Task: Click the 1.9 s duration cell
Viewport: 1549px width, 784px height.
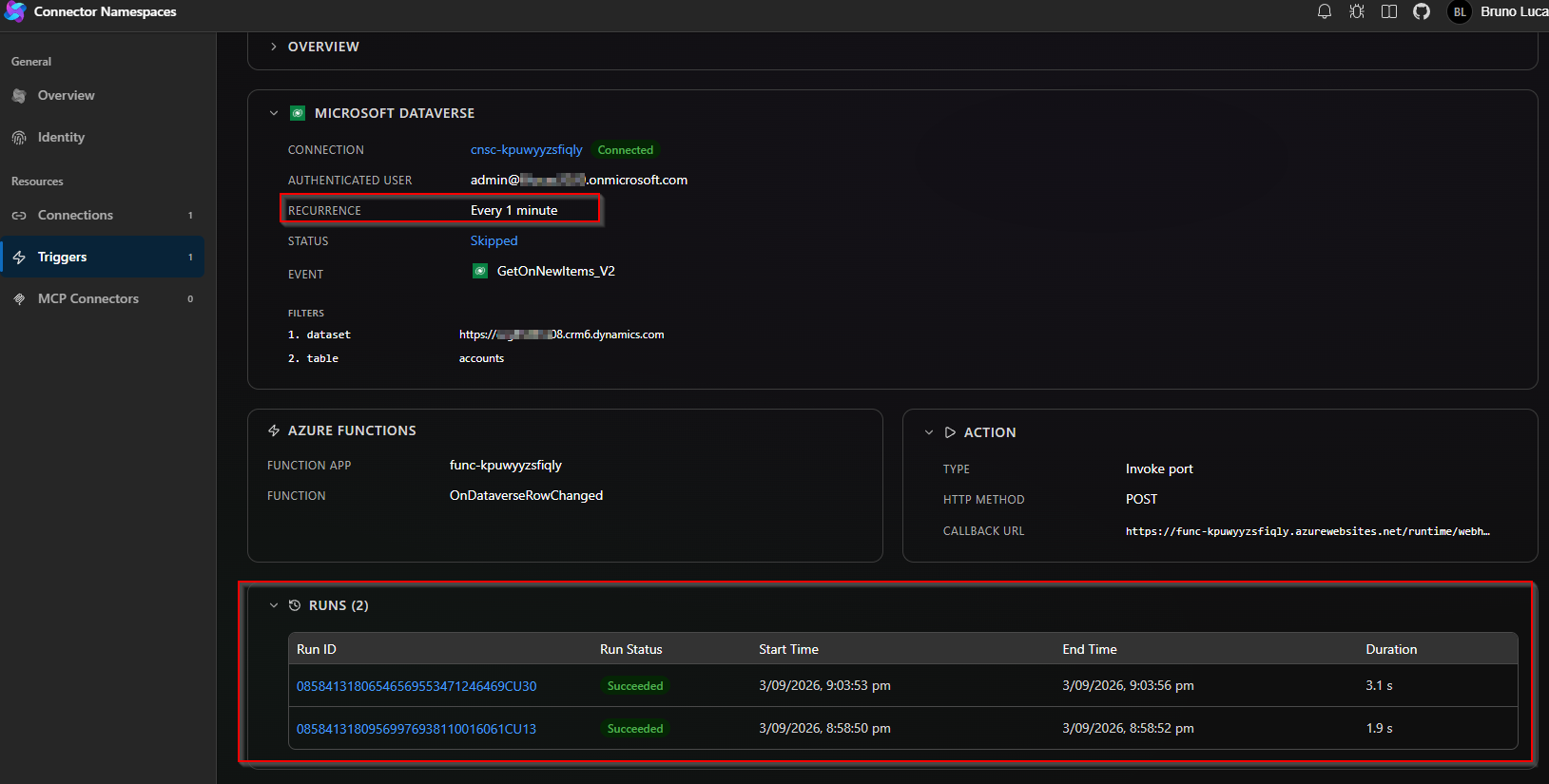Action: click(x=1379, y=729)
